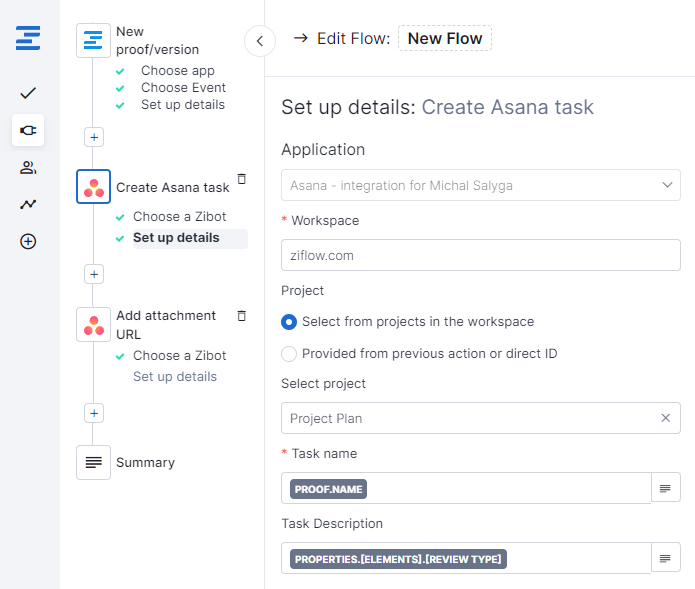Open the Ziflow logo home icon
695x589 pixels.
click(x=28, y=38)
